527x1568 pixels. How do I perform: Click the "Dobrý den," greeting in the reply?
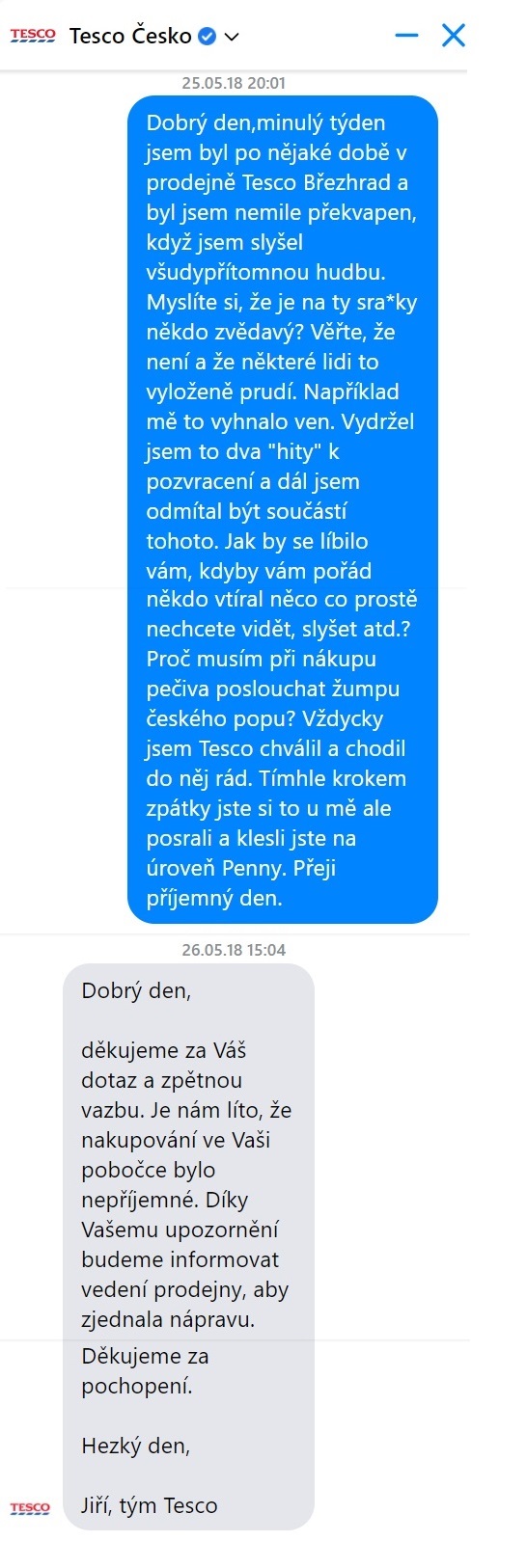(136, 990)
